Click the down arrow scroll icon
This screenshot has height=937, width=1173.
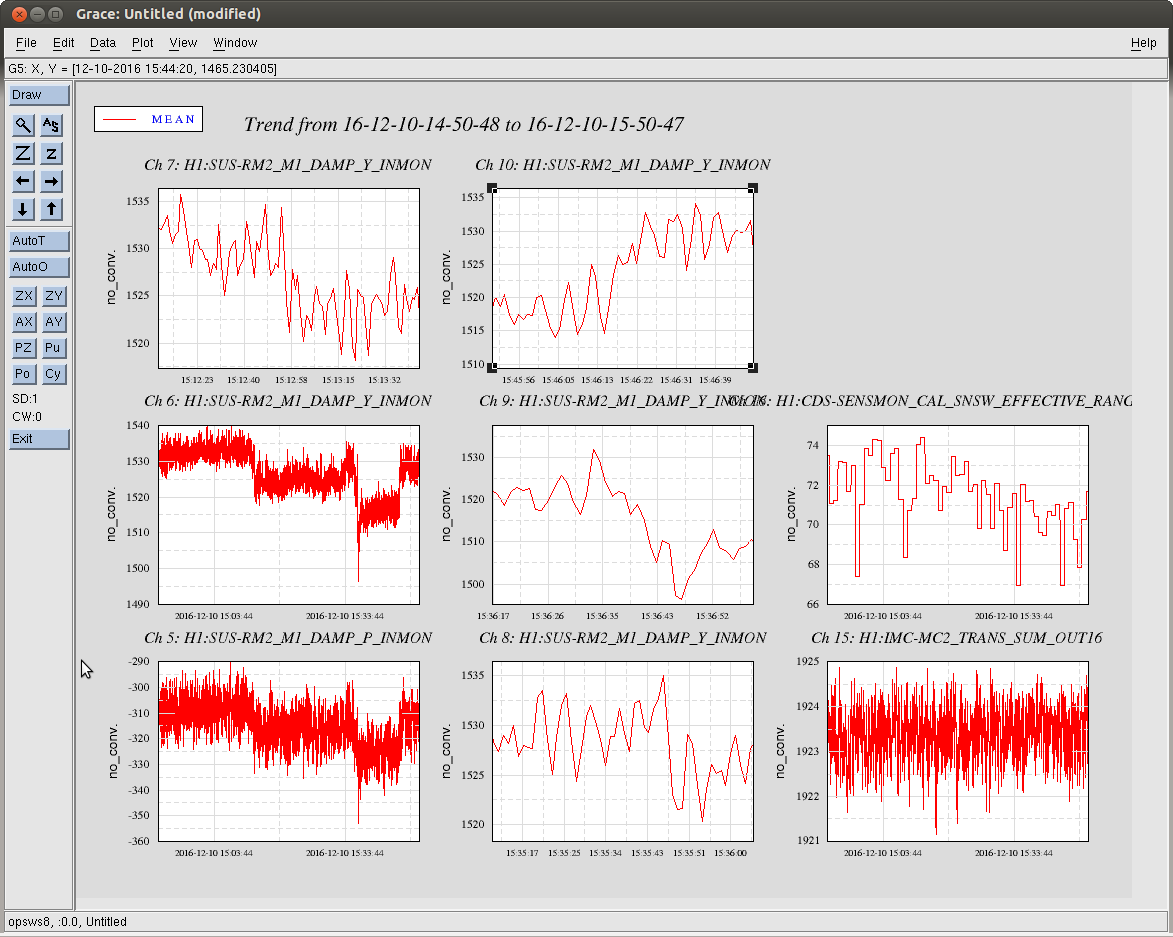pyautogui.click(x=23, y=209)
